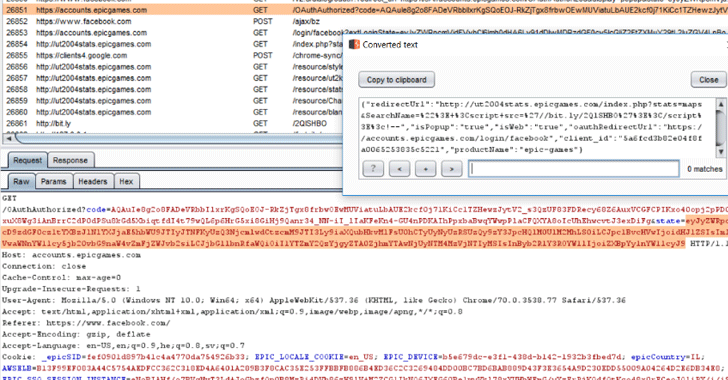The height and width of the screenshot is (380, 728).
Task: Select history row 26860 ut2004stats.epicgames.com
Action: point(172,112)
